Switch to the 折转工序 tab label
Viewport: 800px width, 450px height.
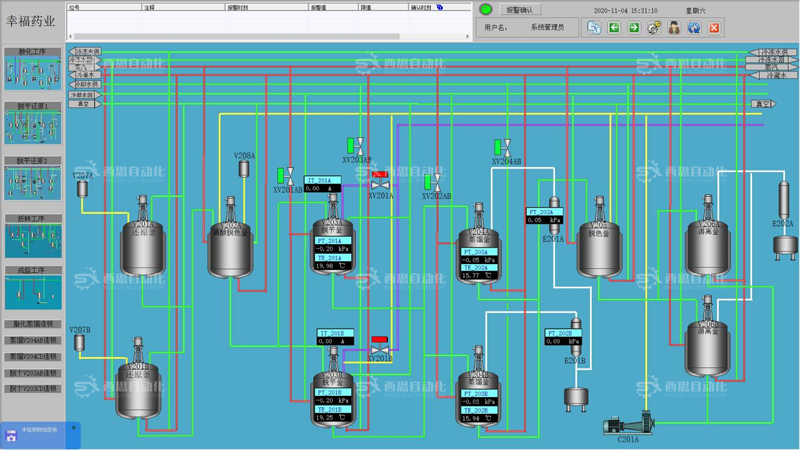coord(33,218)
